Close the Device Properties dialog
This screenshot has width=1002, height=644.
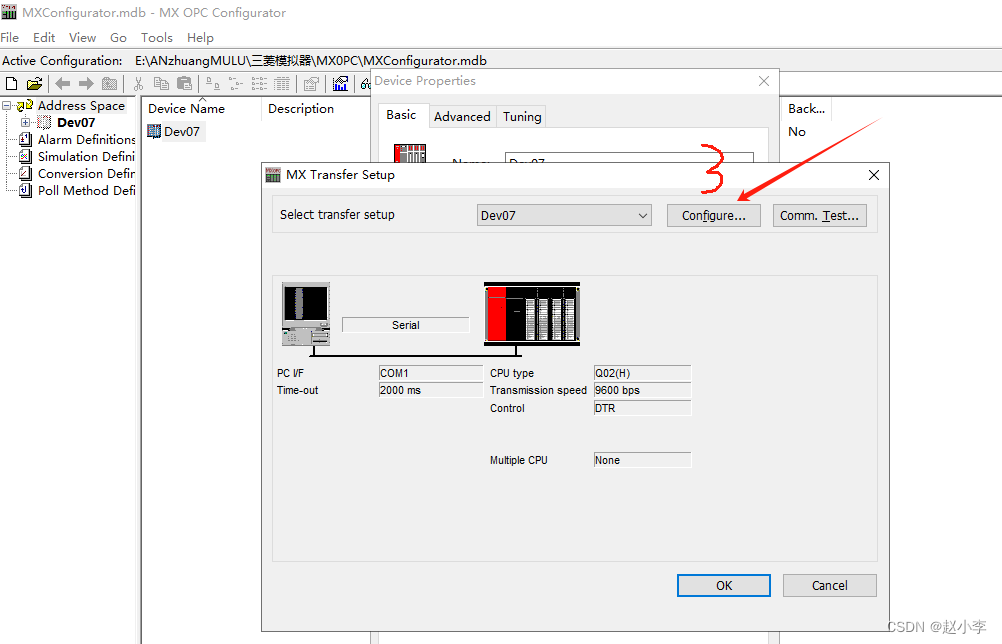pos(764,81)
